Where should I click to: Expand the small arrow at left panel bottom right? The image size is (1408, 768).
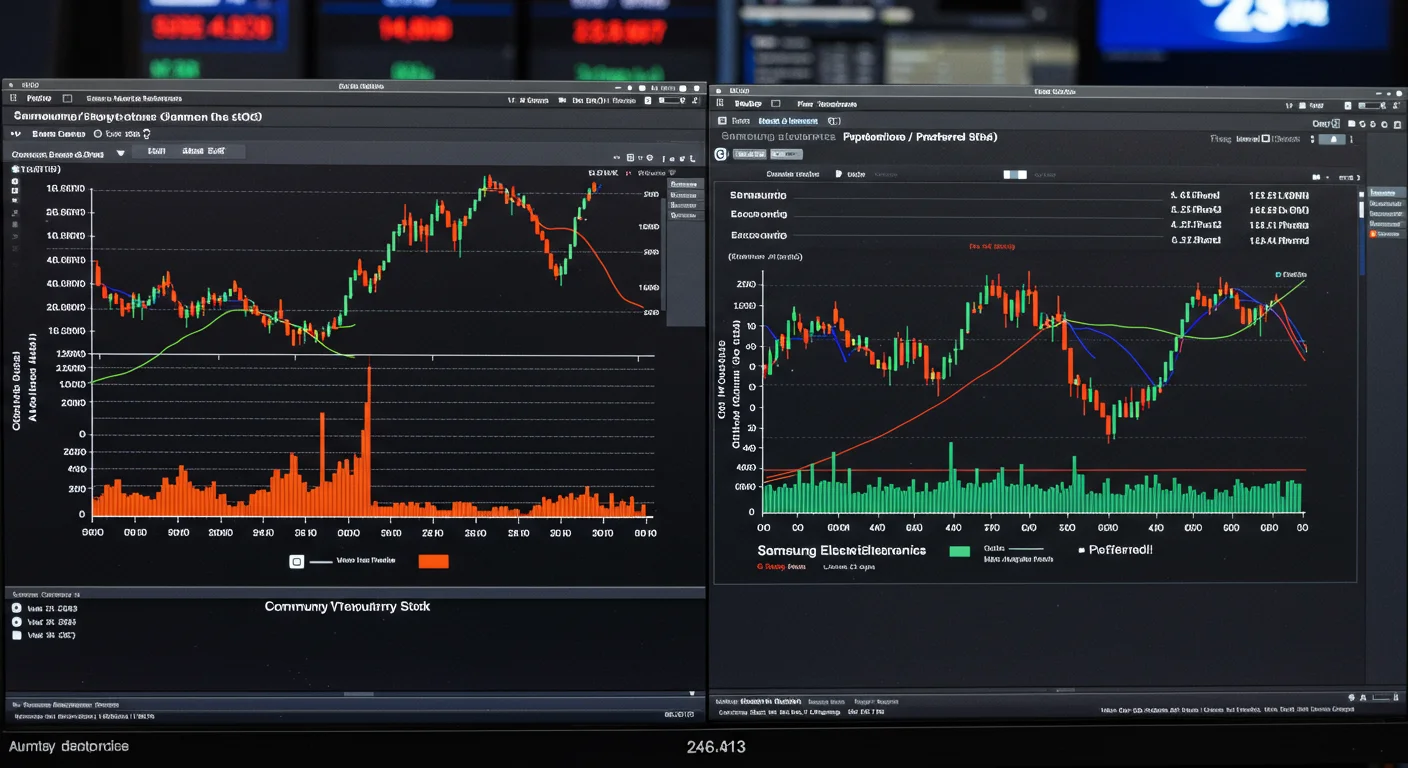click(691, 693)
